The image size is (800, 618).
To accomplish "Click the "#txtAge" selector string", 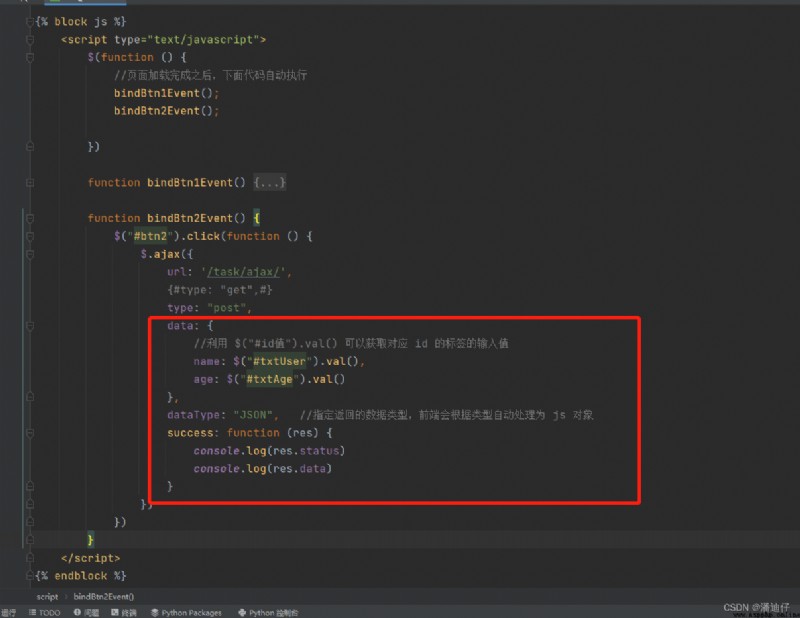I will 269,379.
